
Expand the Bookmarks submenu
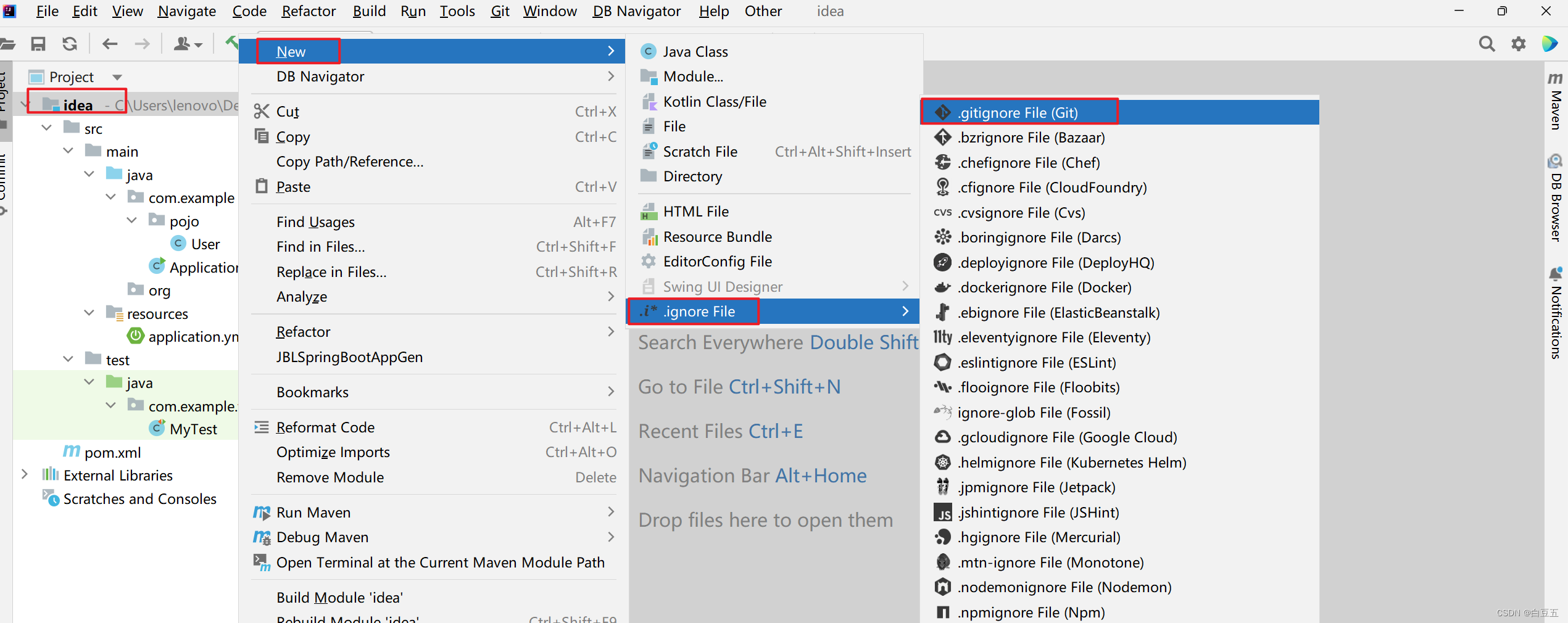432,392
